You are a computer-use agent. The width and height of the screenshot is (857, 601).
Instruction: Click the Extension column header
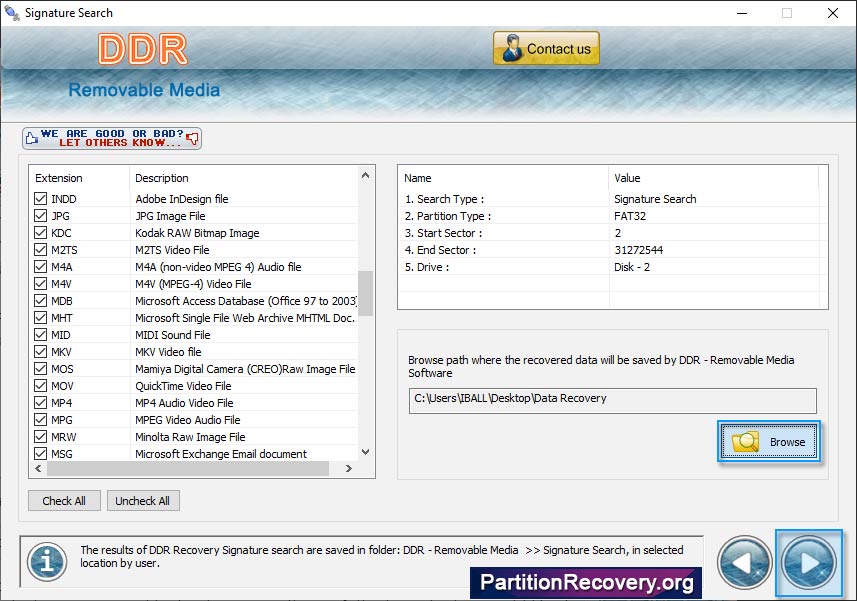click(80, 178)
